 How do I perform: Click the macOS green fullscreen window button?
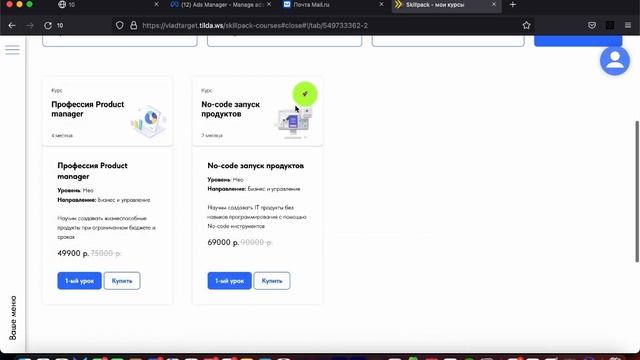(x=29, y=4)
